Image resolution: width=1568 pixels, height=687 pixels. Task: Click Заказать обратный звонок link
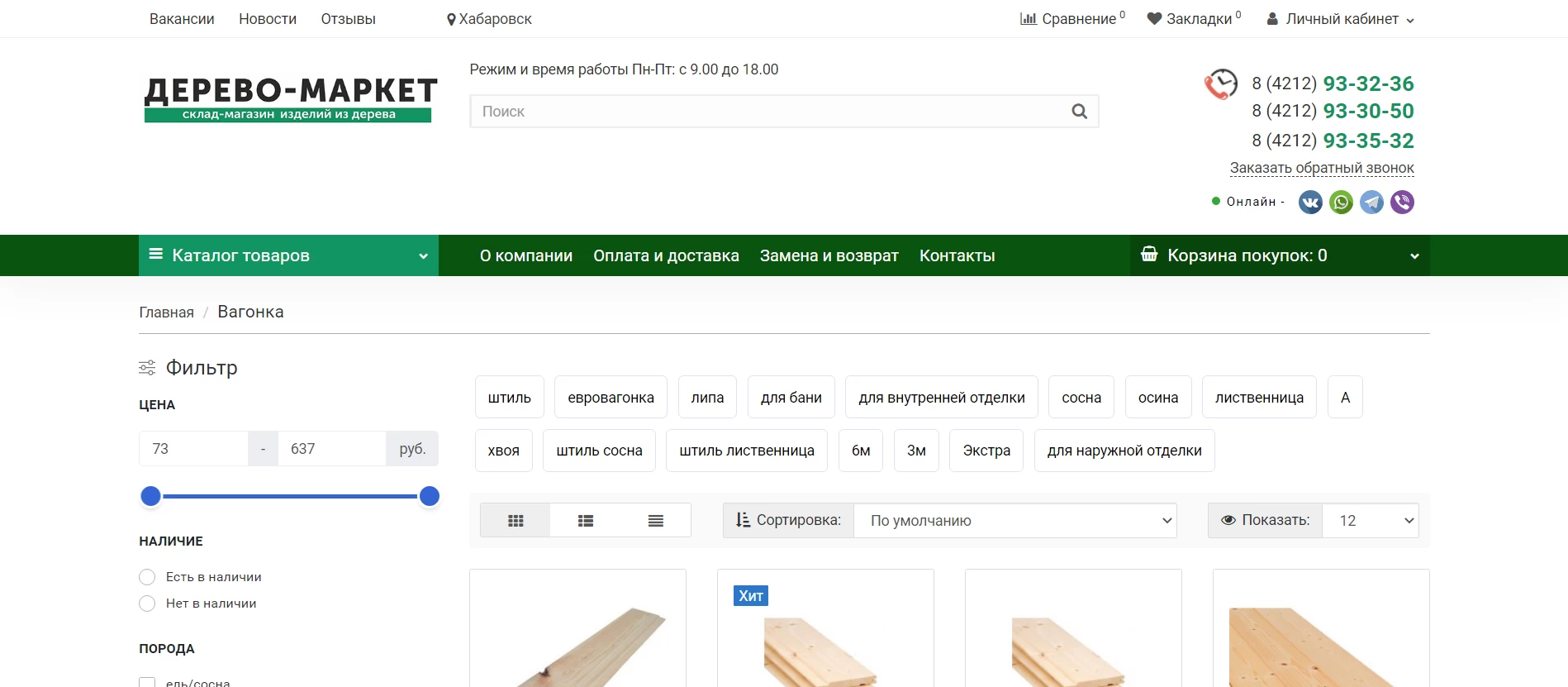(x=1322, y=168)
